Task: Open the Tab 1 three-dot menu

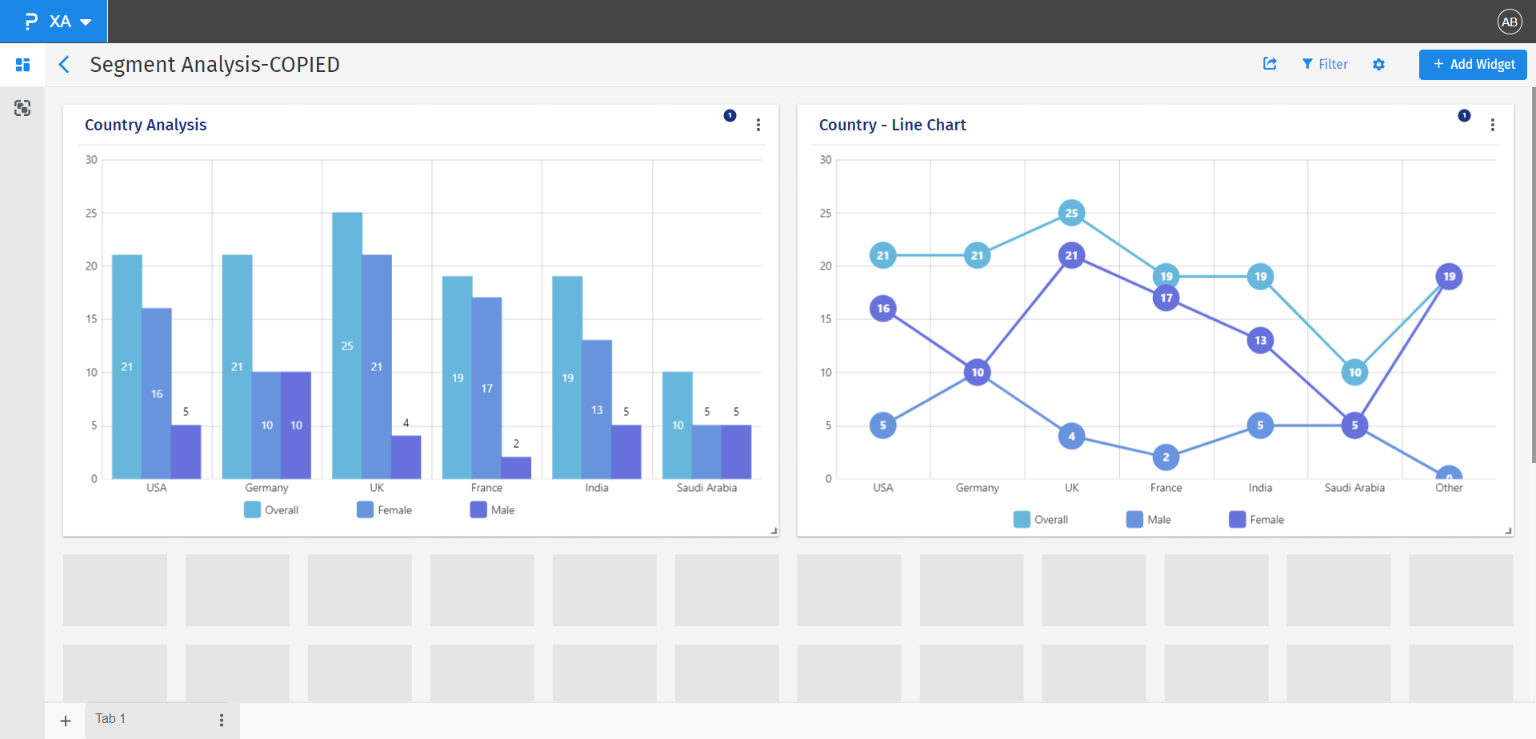Action: click(221, 720)
